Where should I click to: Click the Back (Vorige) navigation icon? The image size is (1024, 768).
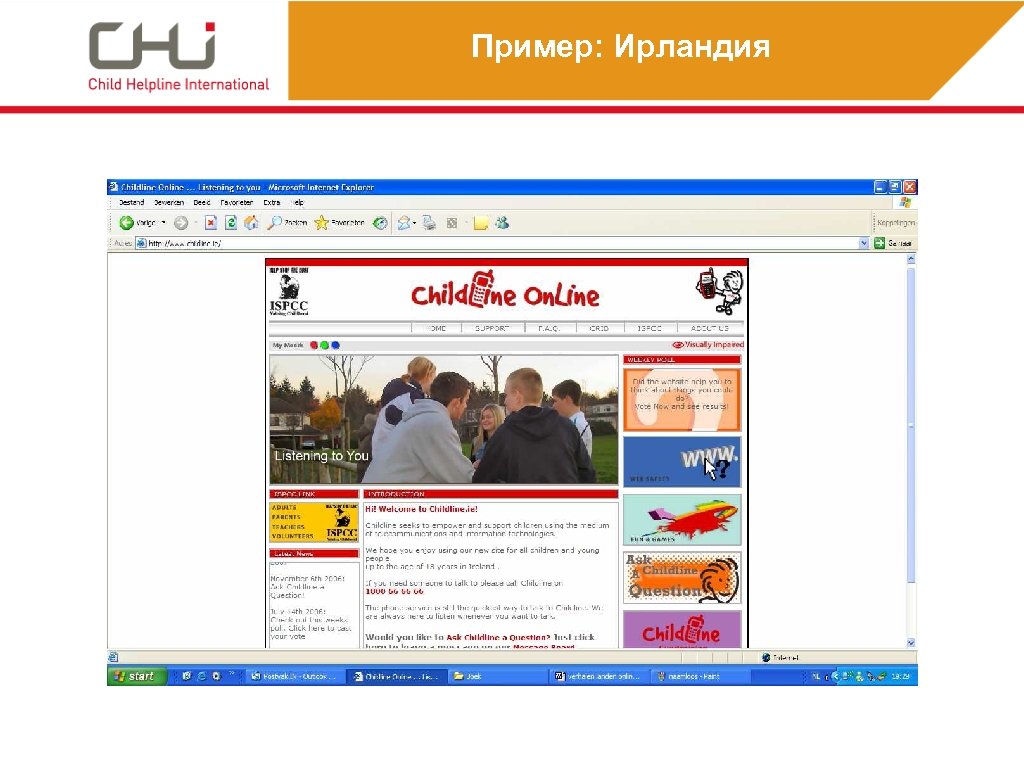coord(128,223)
